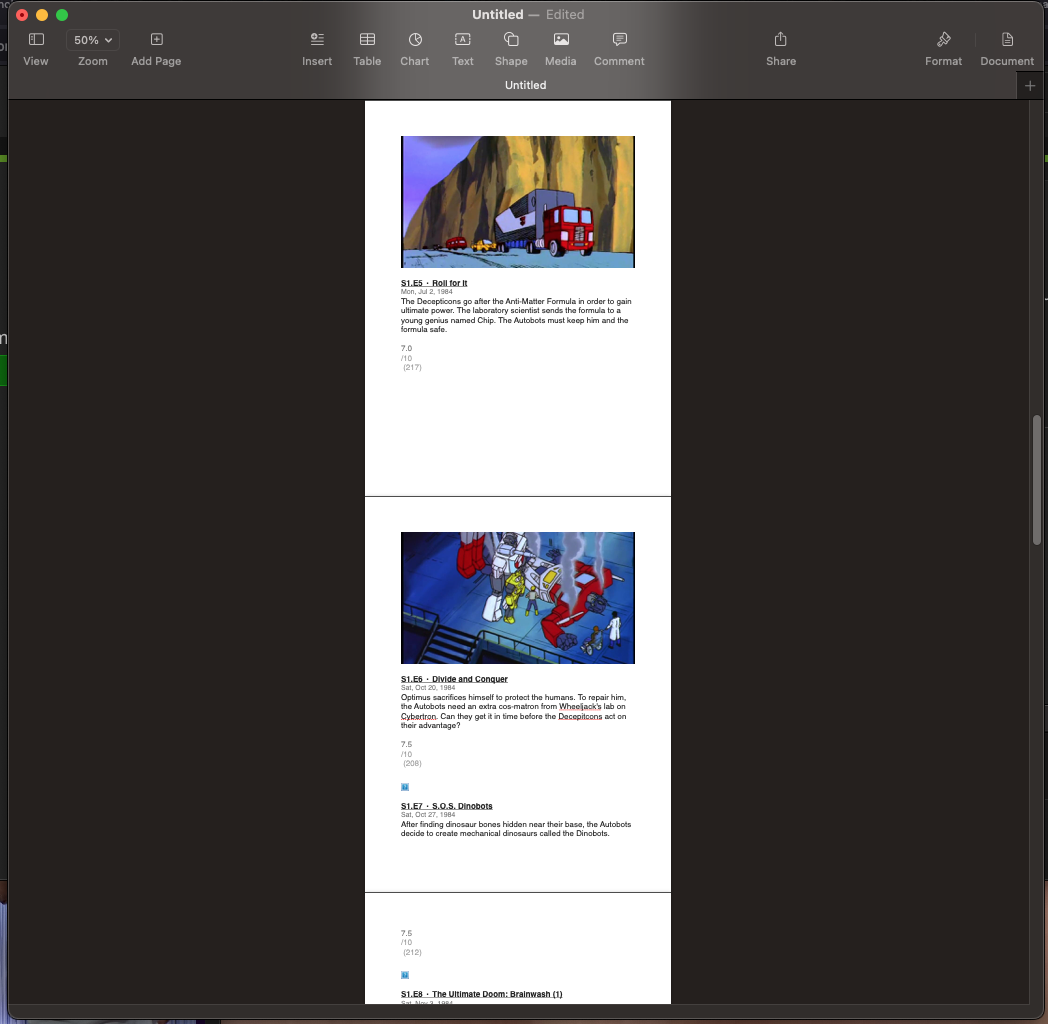The height and width of the screenshot is (1024, 1048).
Task: Click the Share icon
Action: pos(781,39)
